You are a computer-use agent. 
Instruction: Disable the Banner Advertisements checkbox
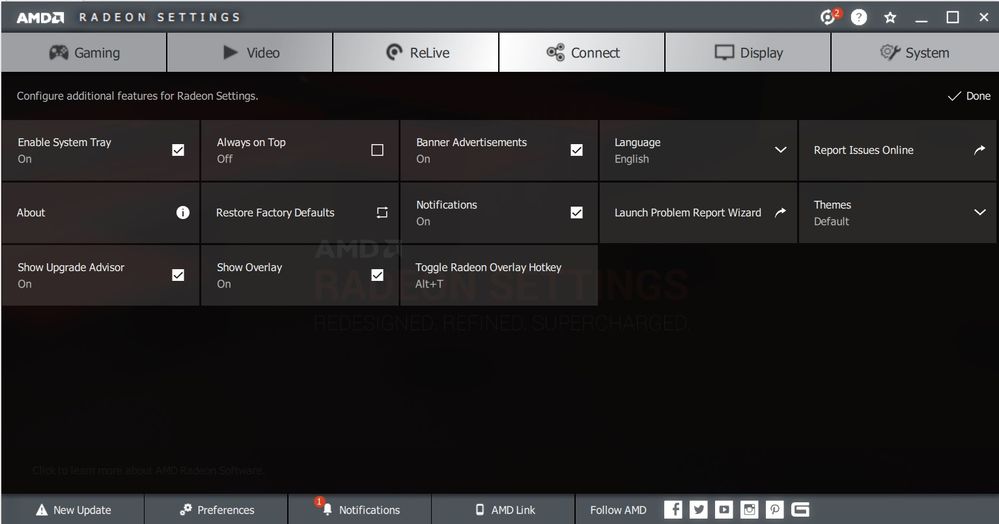click(x=577, y=150)
